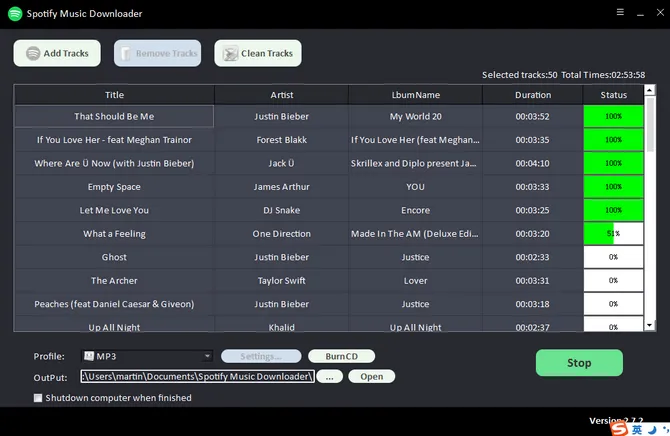Click the Open output folder button
The image size is (670, 436).
372,377
